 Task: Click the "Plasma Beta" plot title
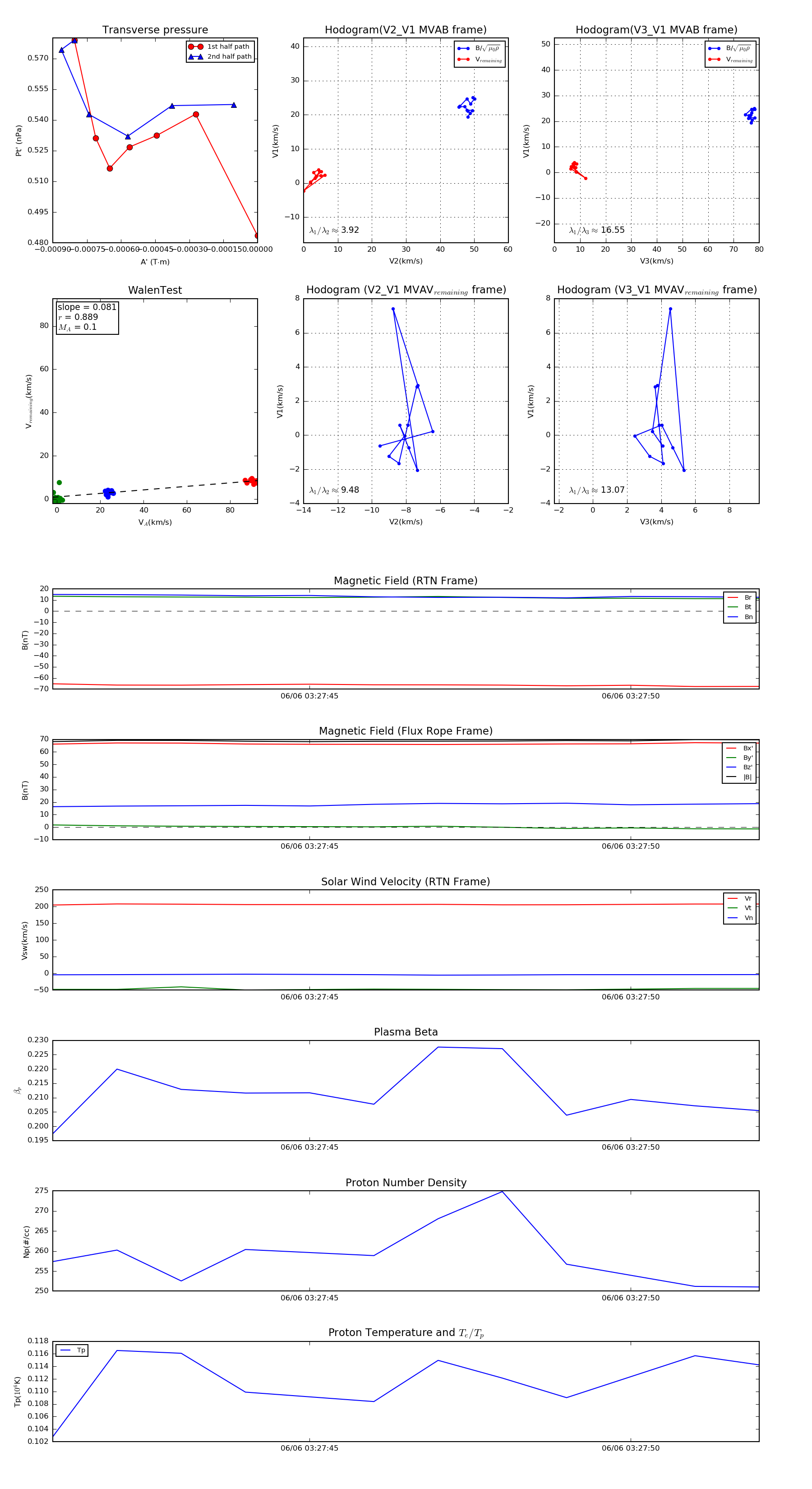tap(406, 1032)
